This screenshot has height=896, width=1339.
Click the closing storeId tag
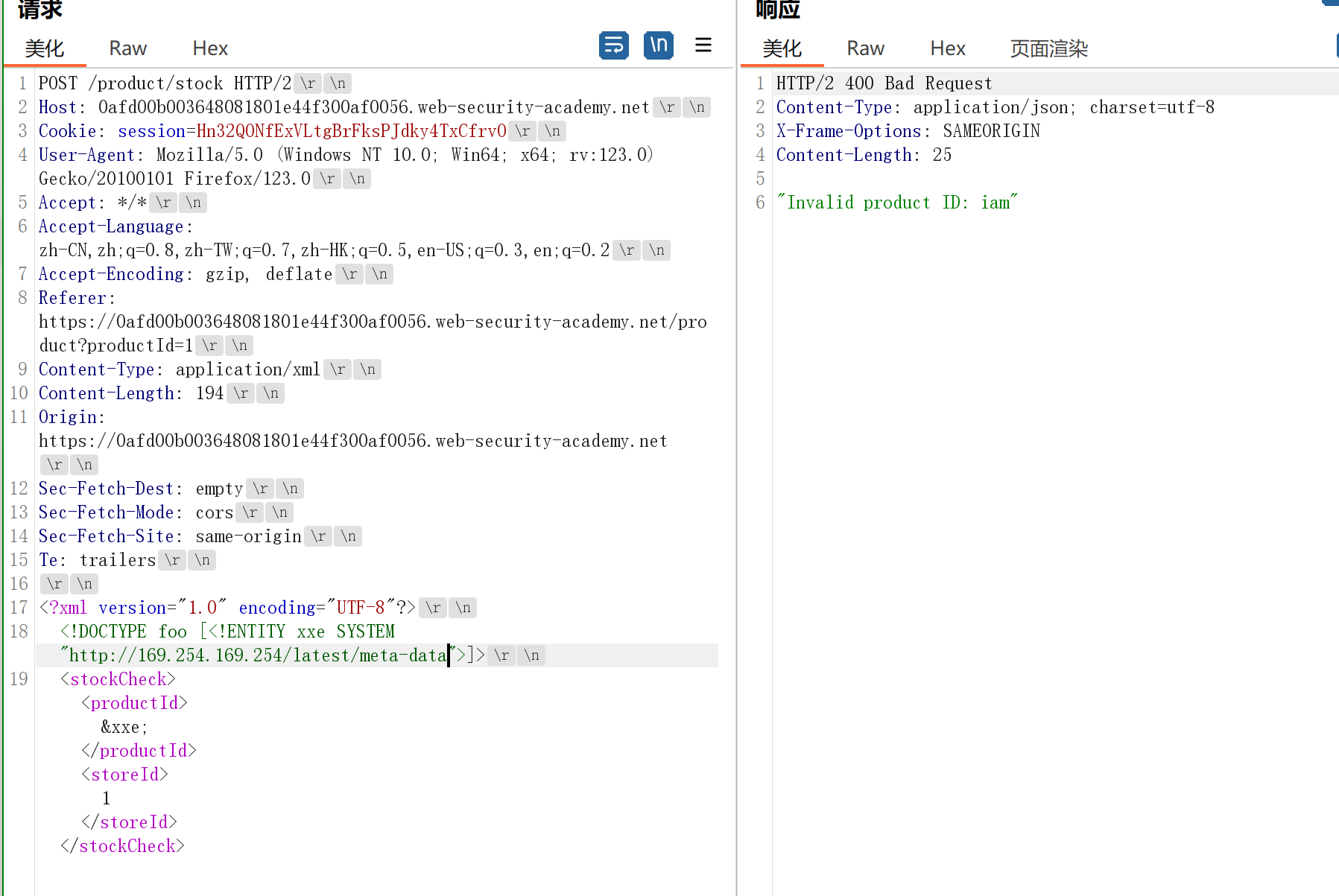(x=129, y=822)
